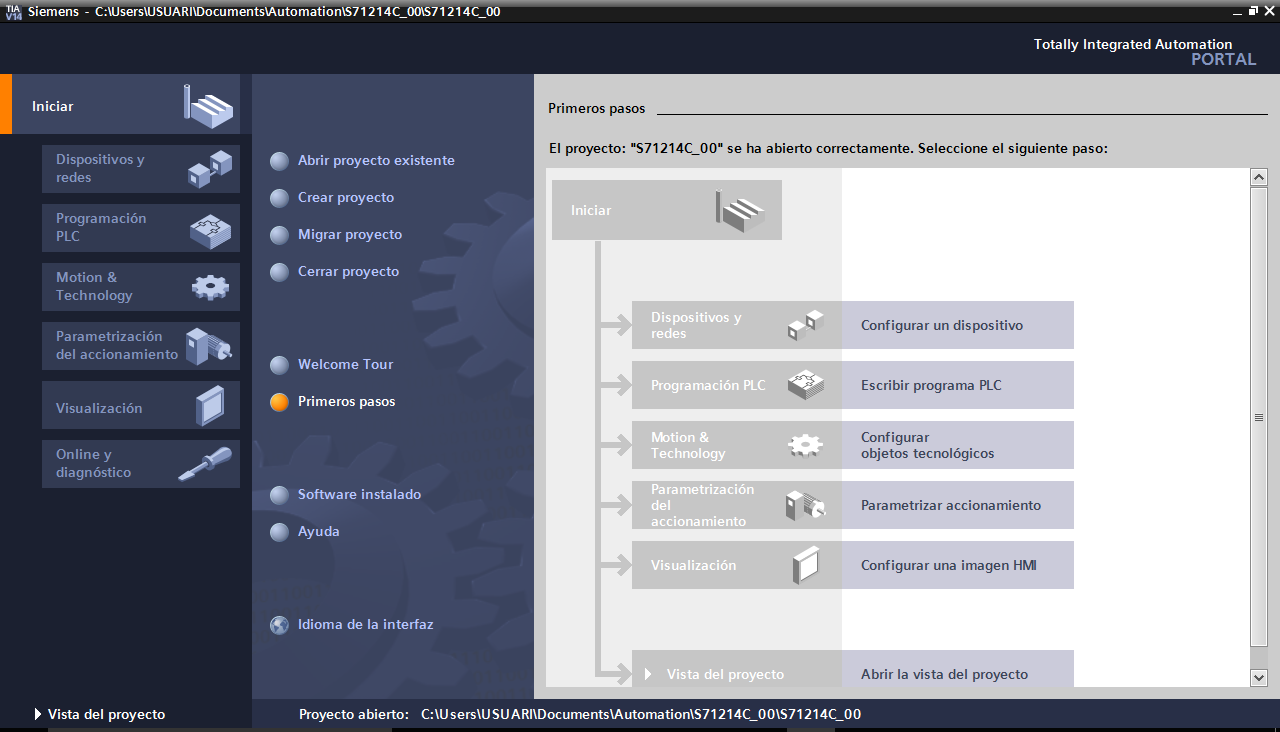Image resolution: width=1280 pixels, height=732 pixels.
Task: Choose the Abrir proyecto existente option
Action: click(376, 161)
